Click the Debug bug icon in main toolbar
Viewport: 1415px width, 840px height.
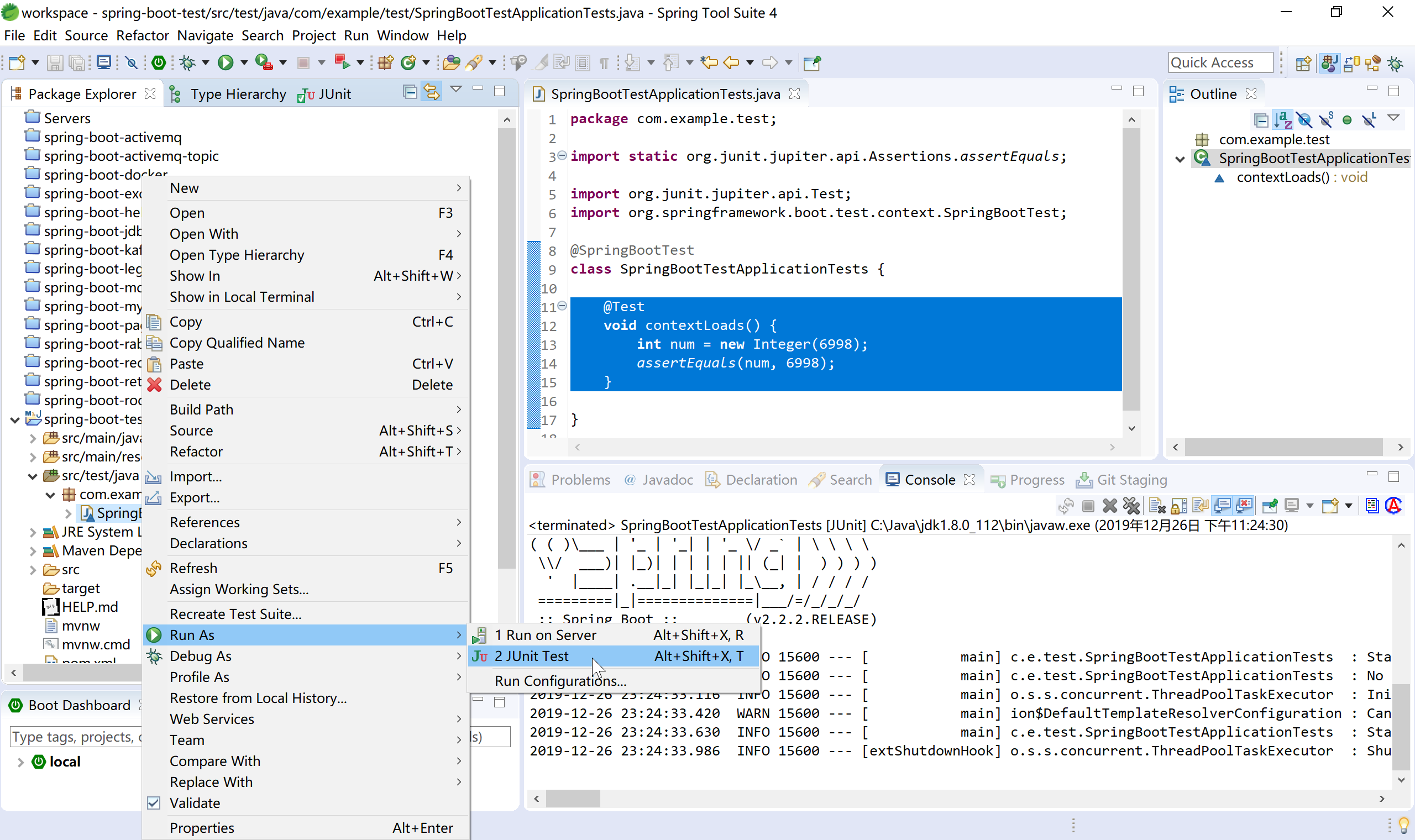coord(187,62)
